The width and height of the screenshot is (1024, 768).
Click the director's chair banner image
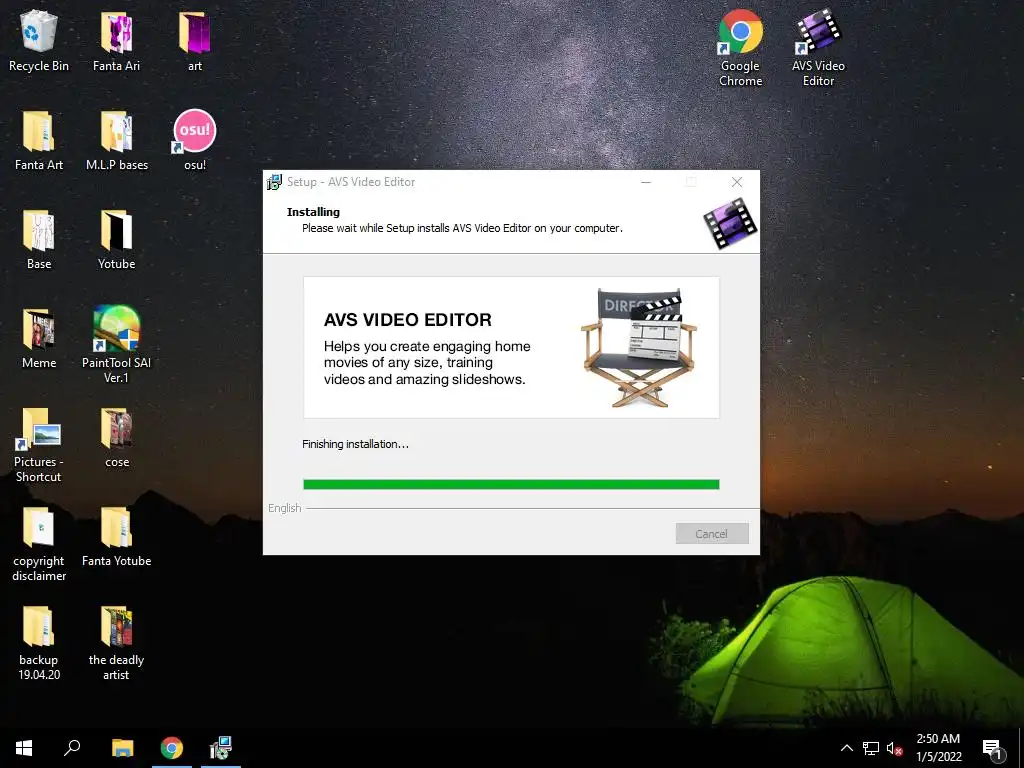point(639,347)
